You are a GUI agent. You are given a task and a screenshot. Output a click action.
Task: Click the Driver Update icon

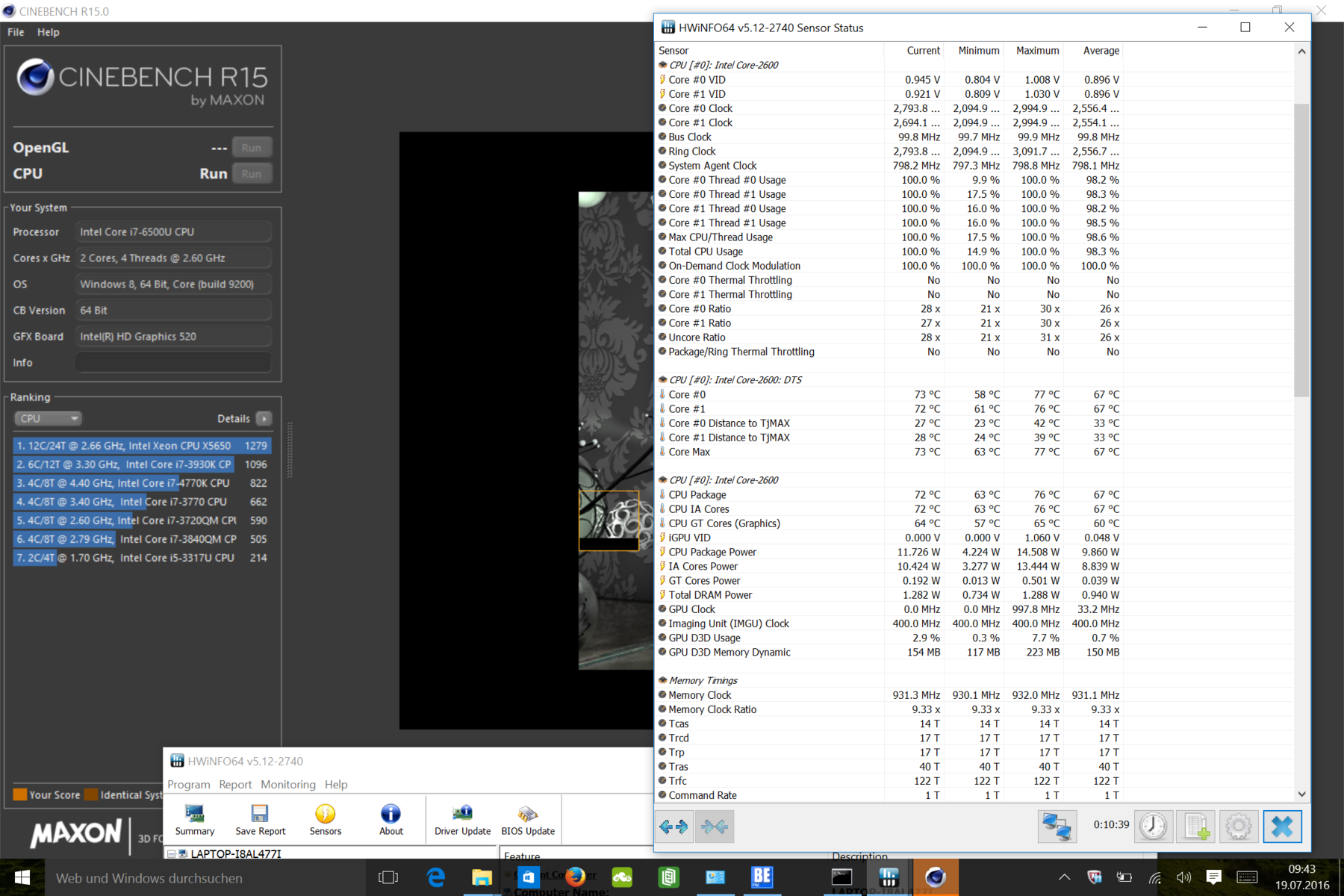(x=462, y=820)
